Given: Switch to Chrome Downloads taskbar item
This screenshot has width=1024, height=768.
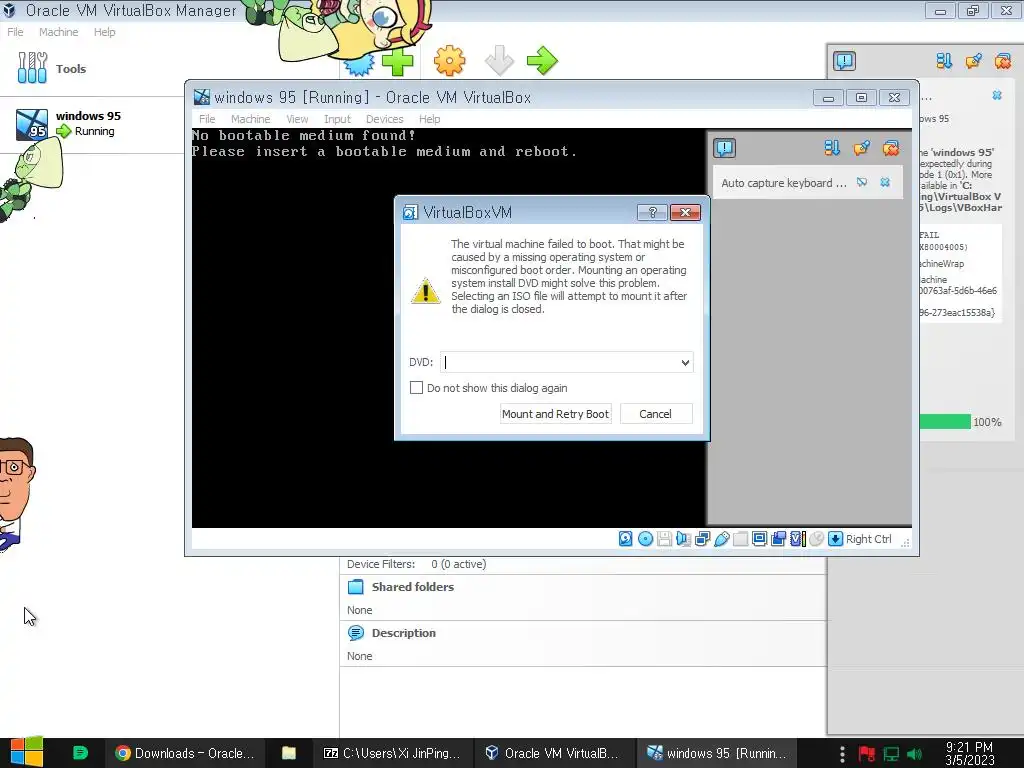Looking at the screenshot, I should pyautogui.click(x=185, y=753).
